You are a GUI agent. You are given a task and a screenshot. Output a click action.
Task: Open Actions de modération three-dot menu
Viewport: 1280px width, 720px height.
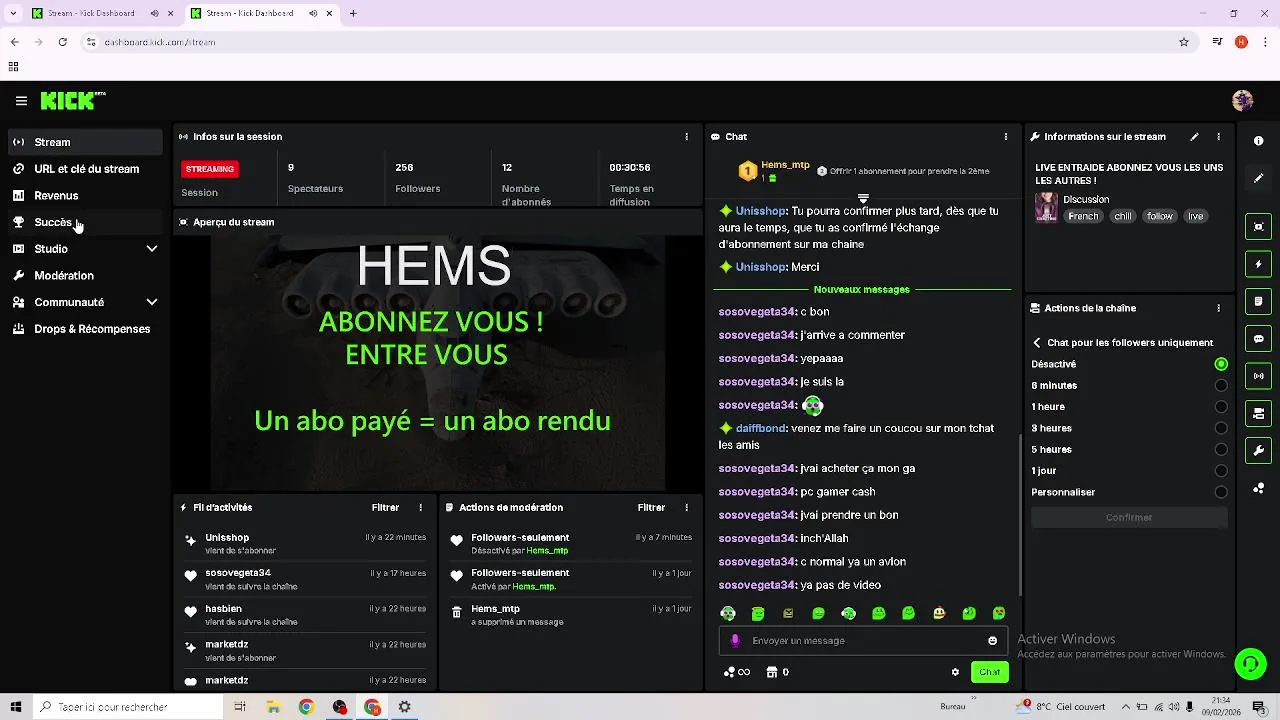(x=686, y=508)
